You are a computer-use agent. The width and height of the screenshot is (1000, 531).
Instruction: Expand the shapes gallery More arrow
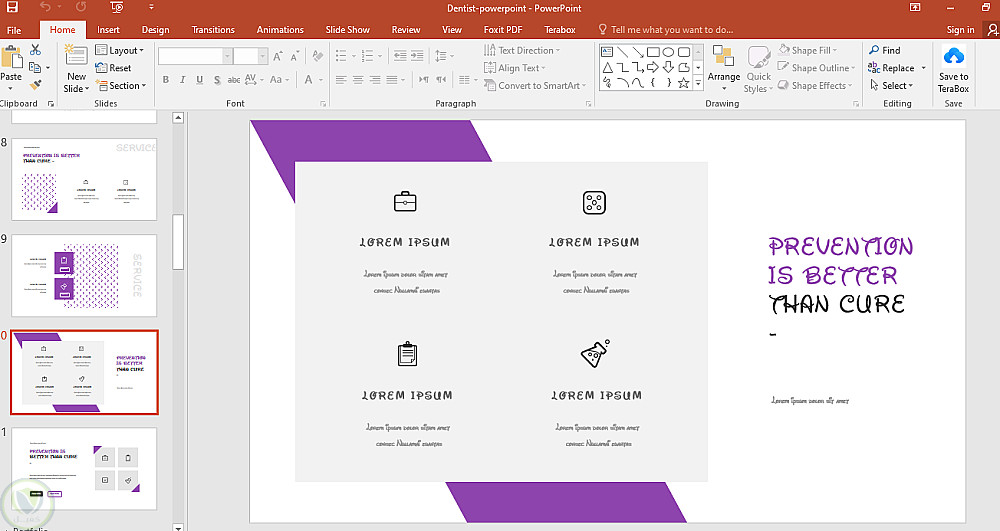698,83
